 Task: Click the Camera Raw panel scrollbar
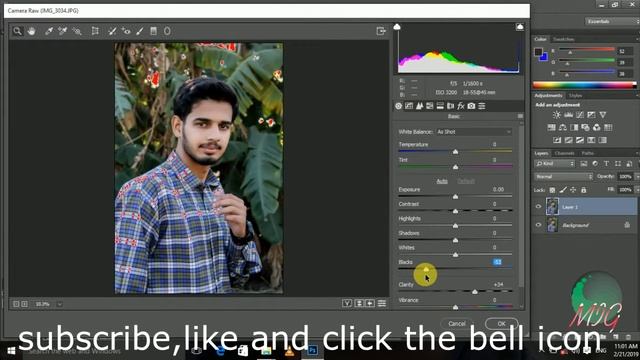point(521,206)
